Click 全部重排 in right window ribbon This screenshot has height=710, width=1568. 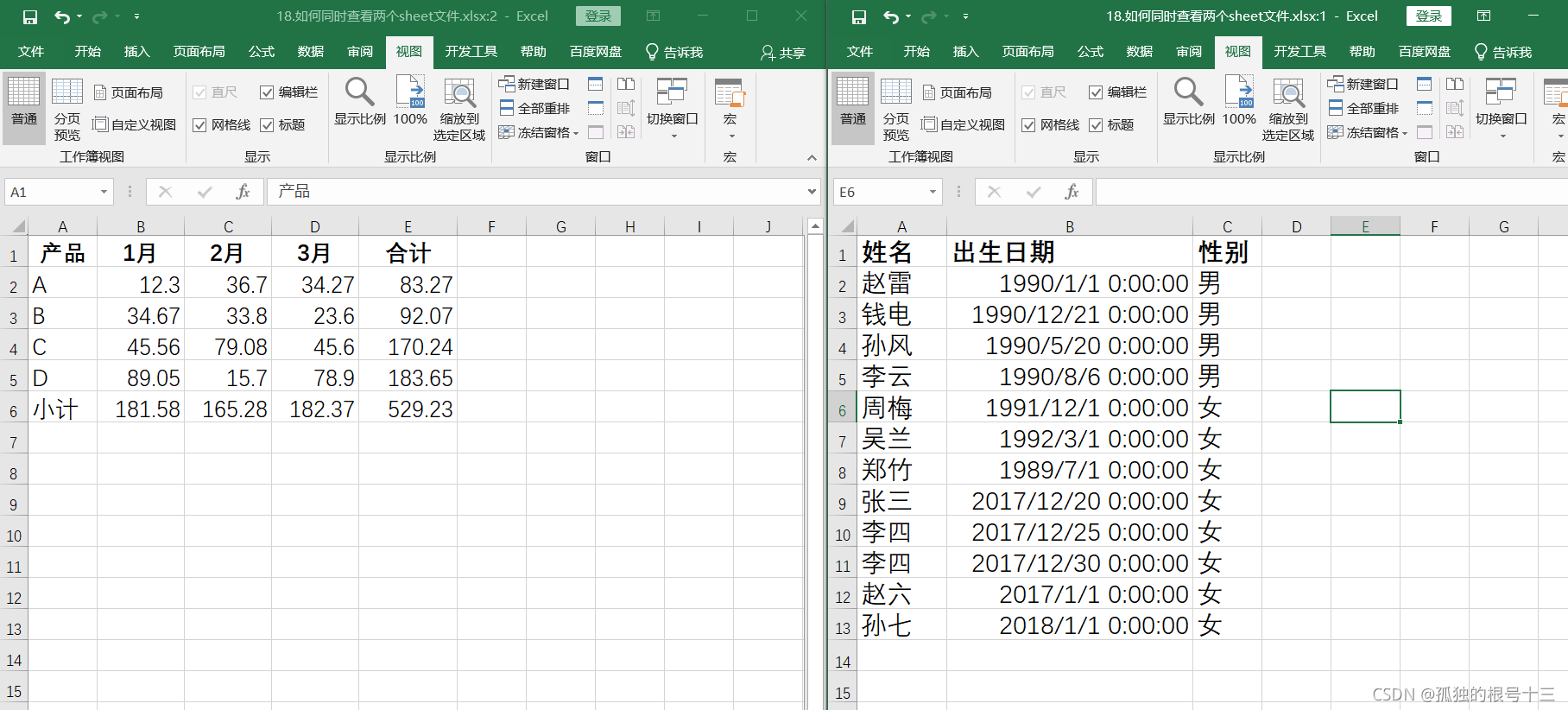(x=1363, y=108)
